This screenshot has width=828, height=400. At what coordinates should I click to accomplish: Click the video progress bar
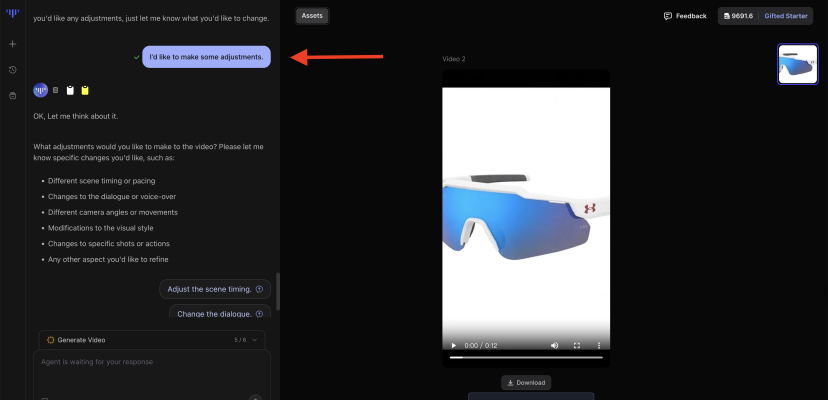[525, 357]
